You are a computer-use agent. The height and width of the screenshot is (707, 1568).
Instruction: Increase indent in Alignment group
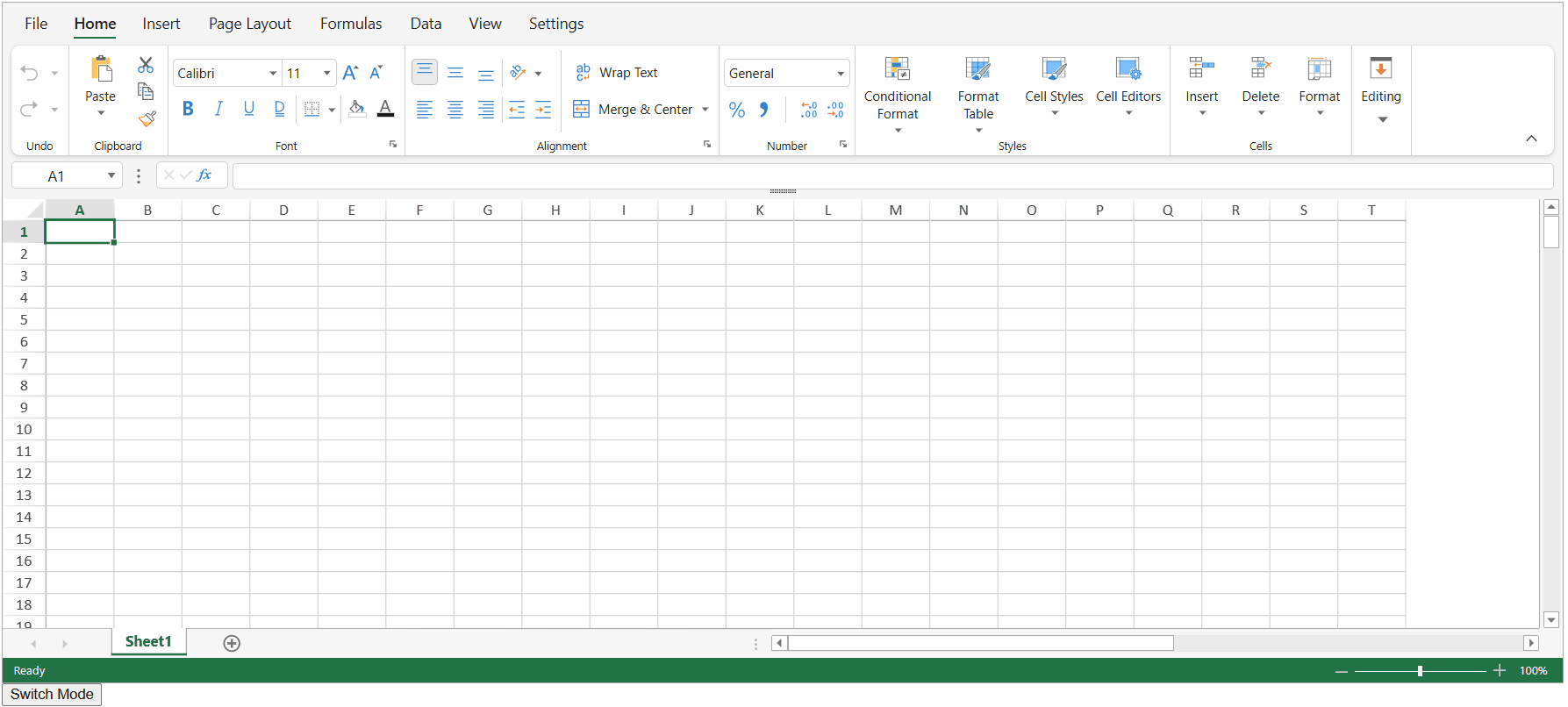[543, 110]
